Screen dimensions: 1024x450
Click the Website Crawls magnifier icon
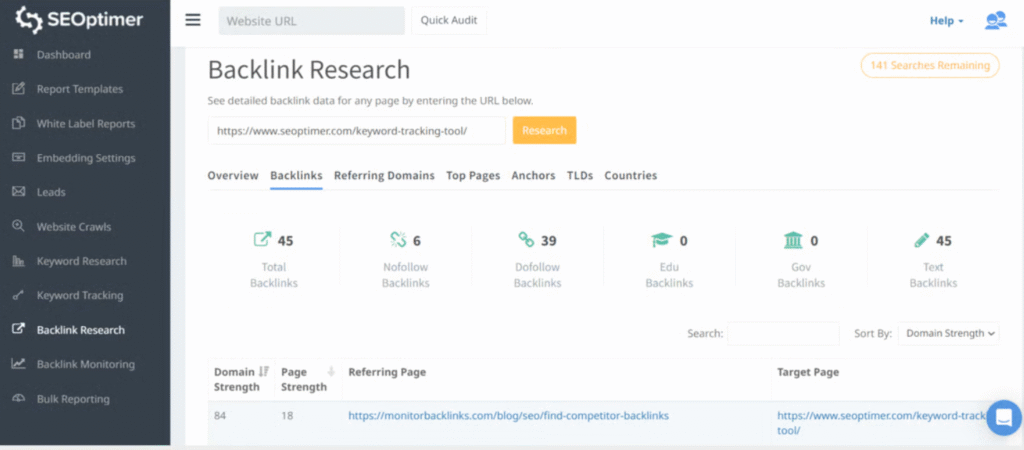tap(18, 226)
